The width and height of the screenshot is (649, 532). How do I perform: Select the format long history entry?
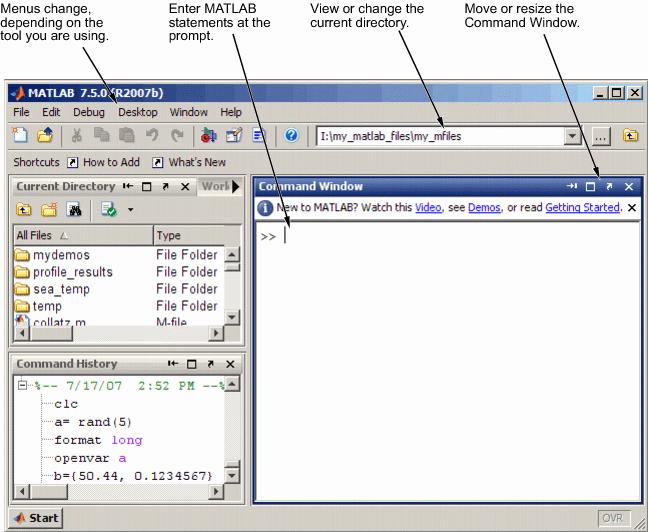(x=98, y=440)
